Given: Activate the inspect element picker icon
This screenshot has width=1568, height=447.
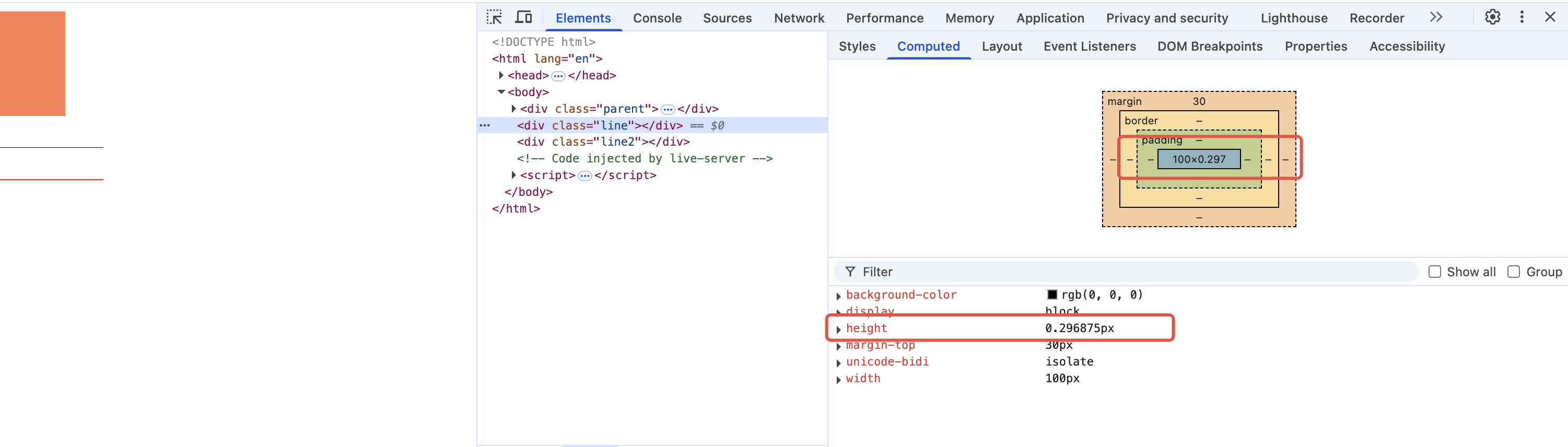Looking at the screenshot, I should click(494, 17).
